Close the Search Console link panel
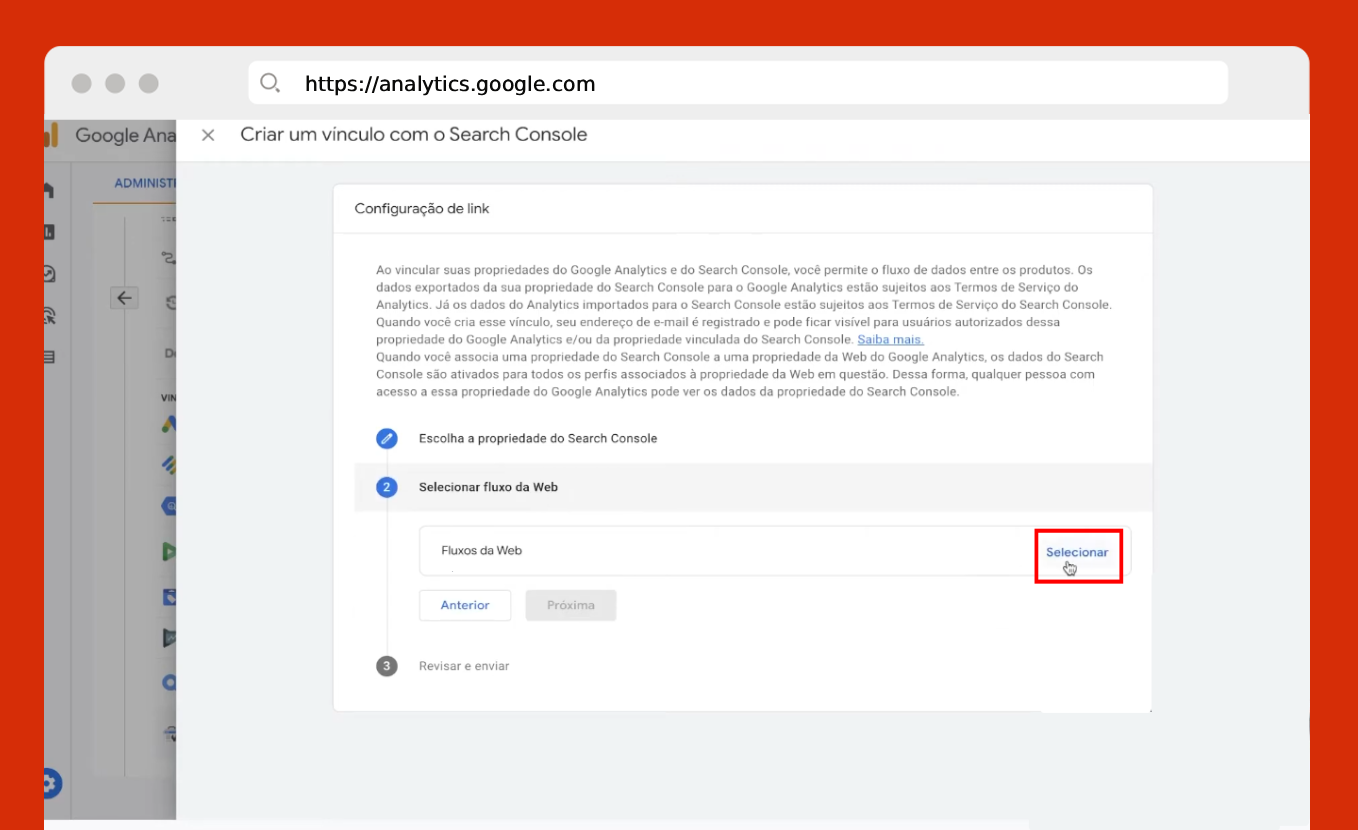 [208, 135]
